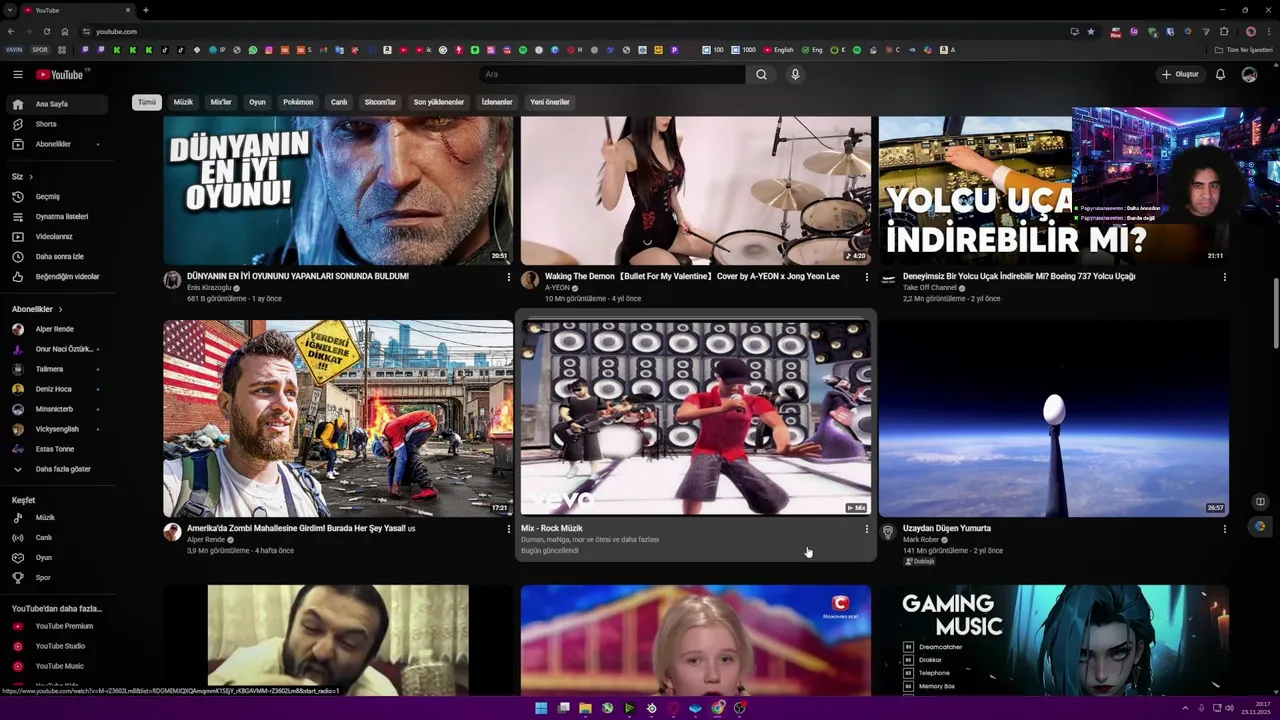Click the search magnifier button

(761, 74)
